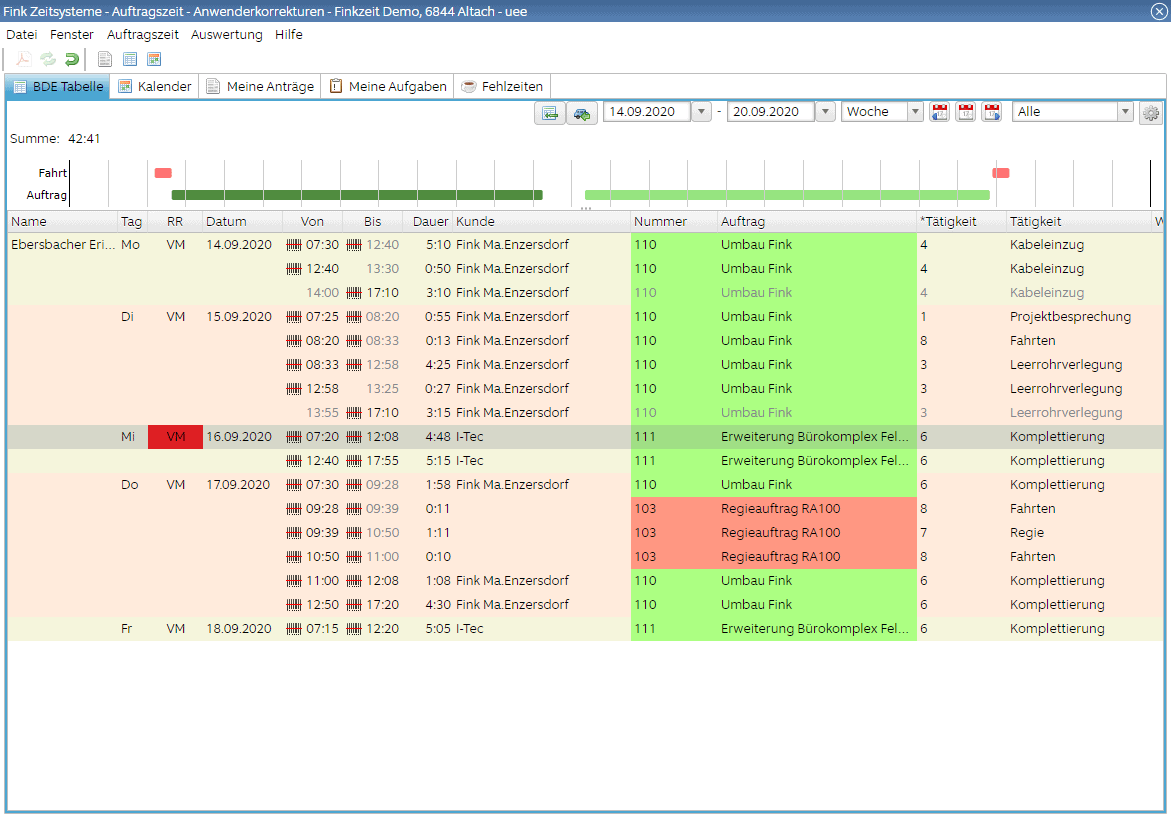Screen dimensions: 1171x818
Task: Click the blue table icon in the toolbar
Action: [130, 59]
